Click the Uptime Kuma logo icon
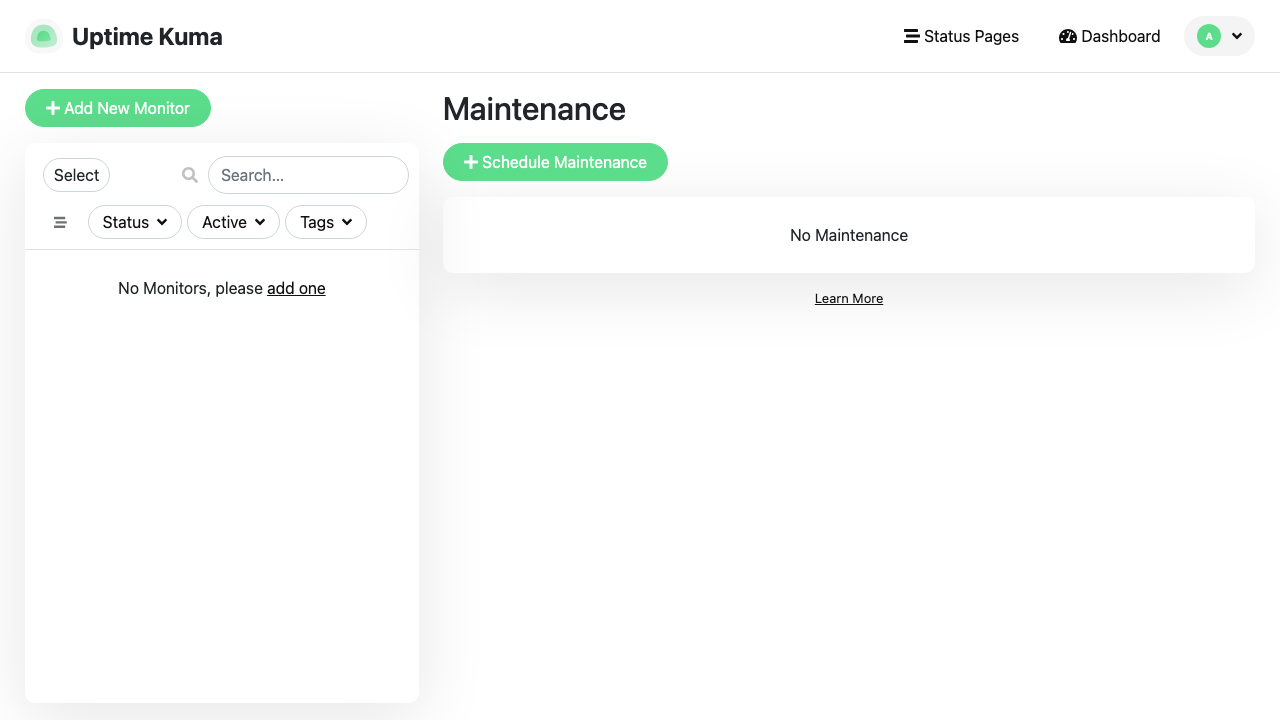 click(43, 37)
